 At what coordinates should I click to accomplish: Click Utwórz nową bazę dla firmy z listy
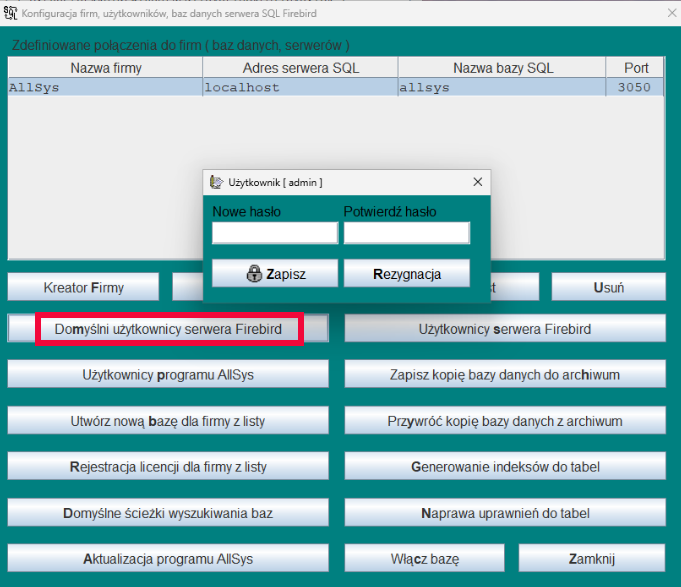click(168, 420)
